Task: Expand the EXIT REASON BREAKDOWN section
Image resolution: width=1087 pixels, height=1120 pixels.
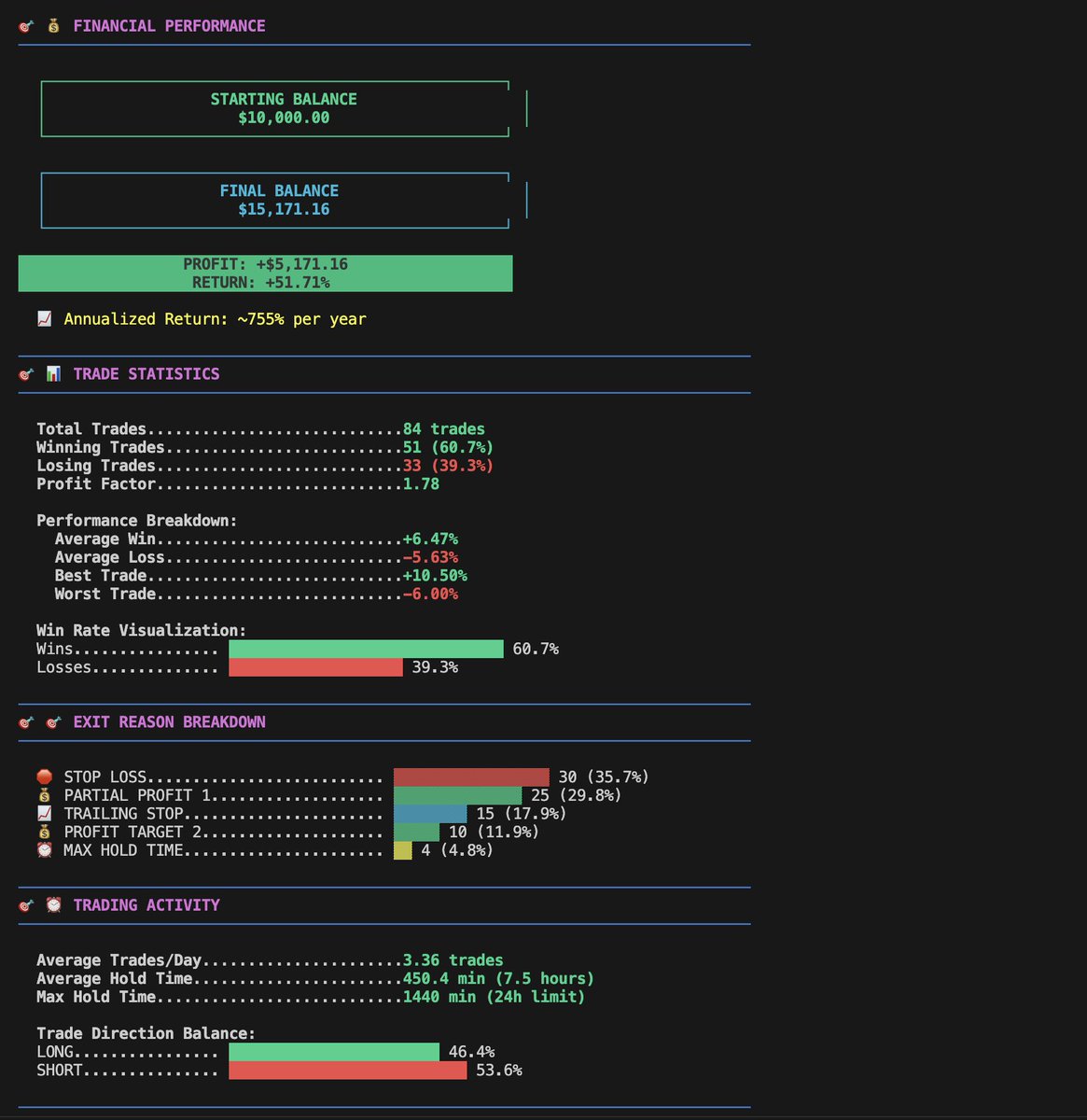Action: (168, 721)
